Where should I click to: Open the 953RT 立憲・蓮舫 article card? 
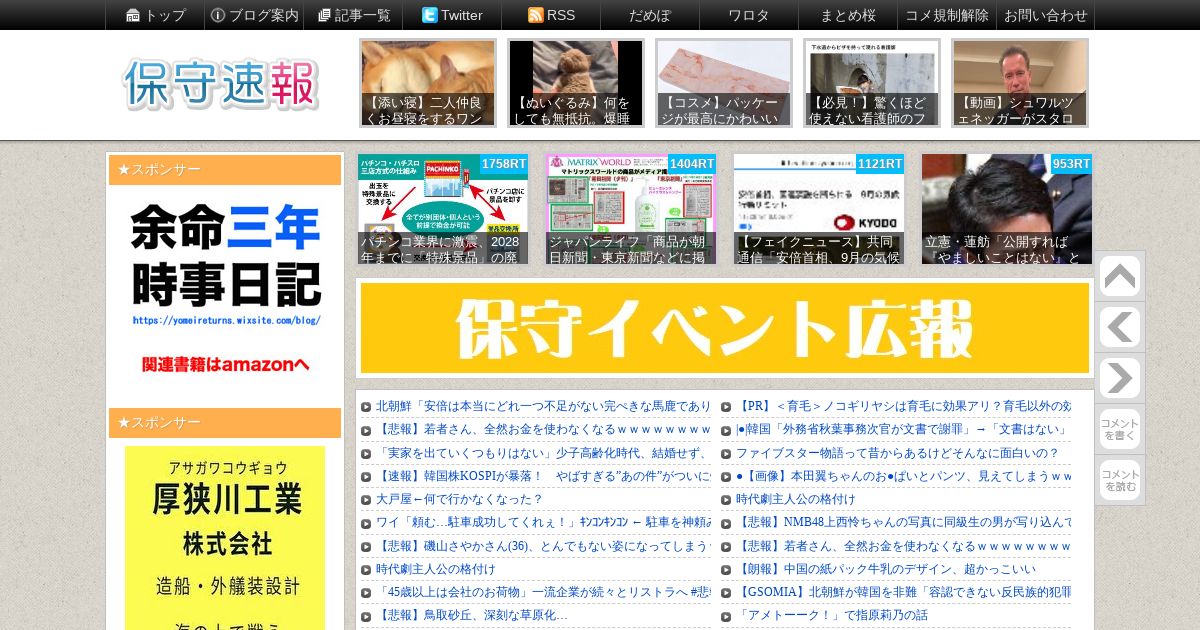1007,209
